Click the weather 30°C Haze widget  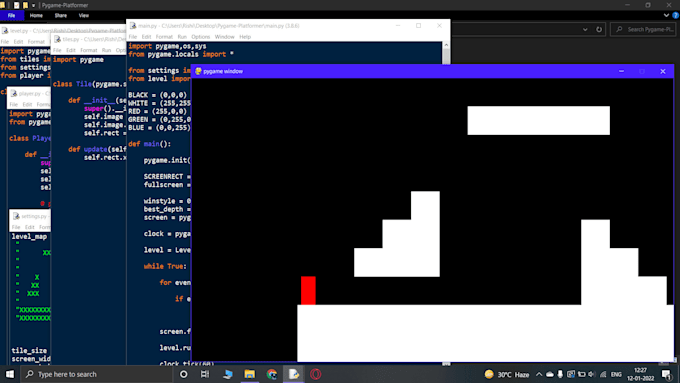(507, 374)
